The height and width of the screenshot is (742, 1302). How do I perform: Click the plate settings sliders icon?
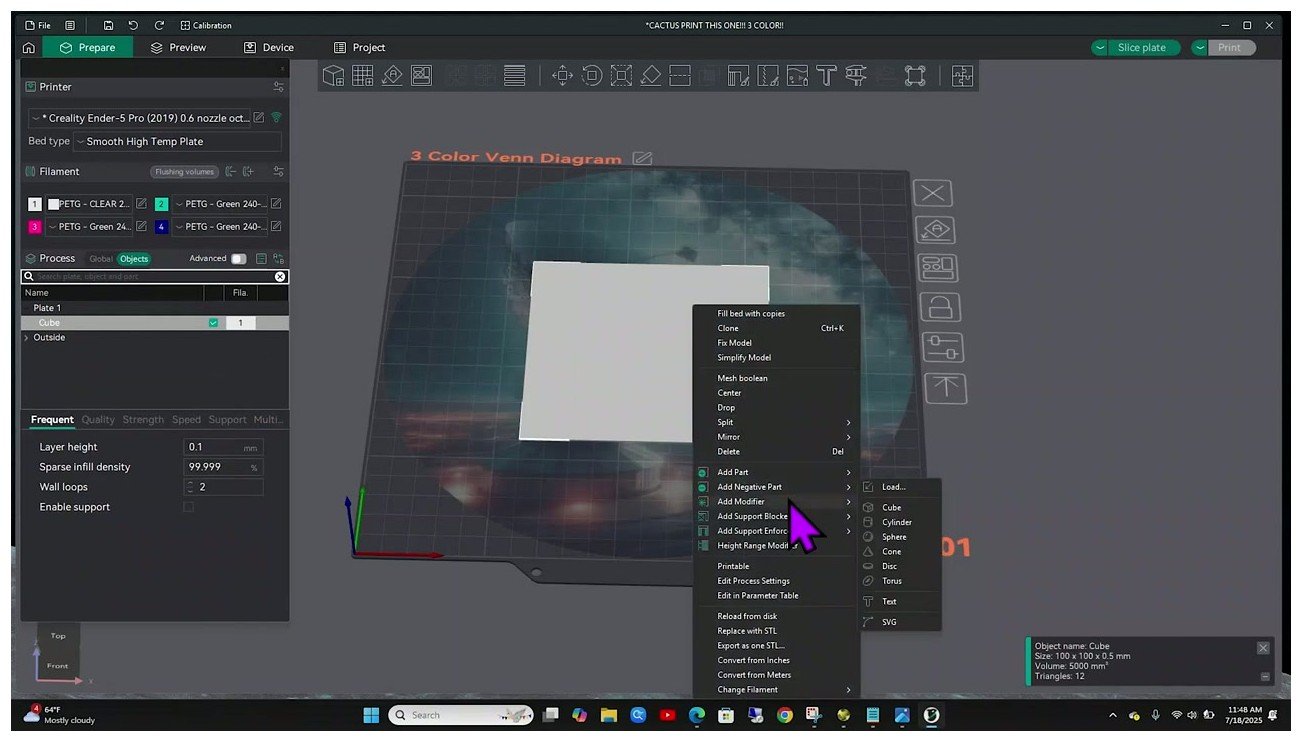[x=943, y=347]
